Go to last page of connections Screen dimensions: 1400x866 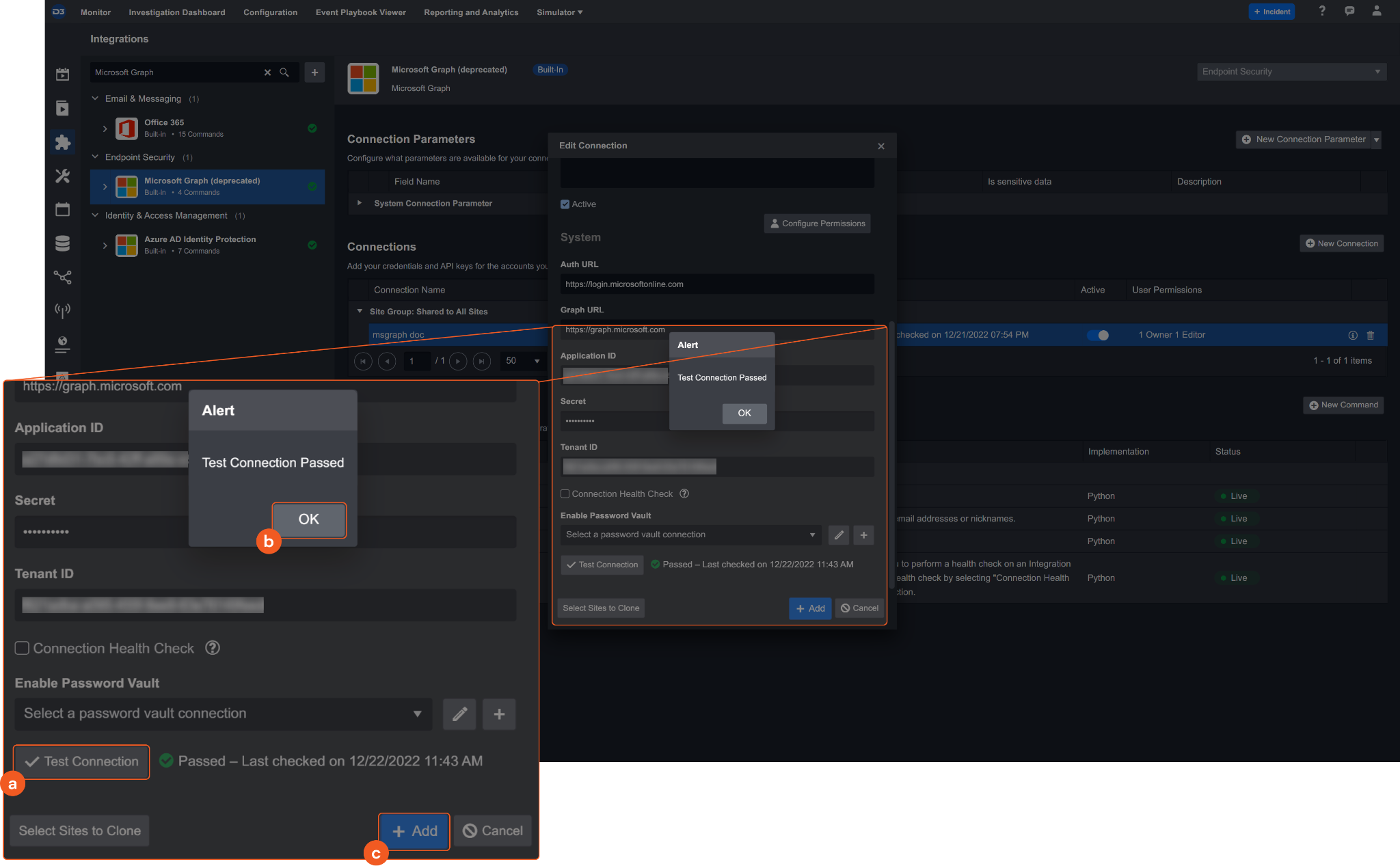click(482, 361)
